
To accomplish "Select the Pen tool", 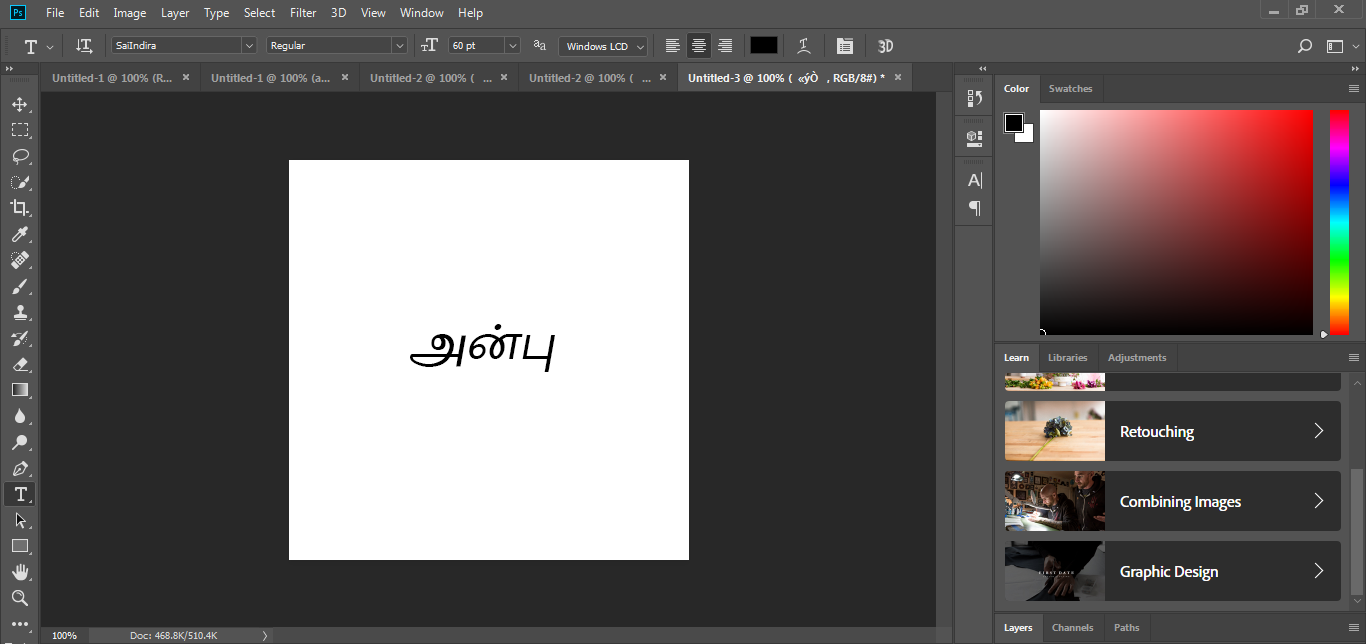I will click(20, 468).
